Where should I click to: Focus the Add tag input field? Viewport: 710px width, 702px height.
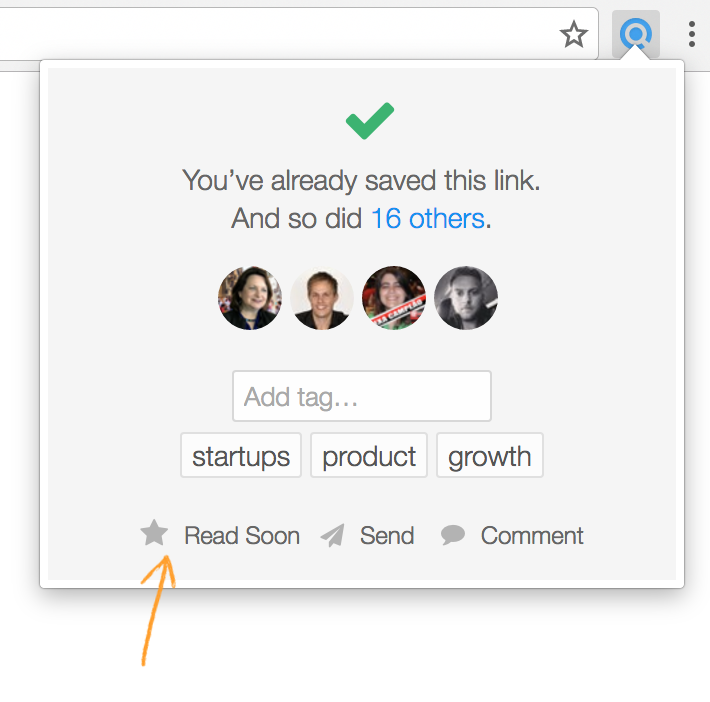coord(362,396)
